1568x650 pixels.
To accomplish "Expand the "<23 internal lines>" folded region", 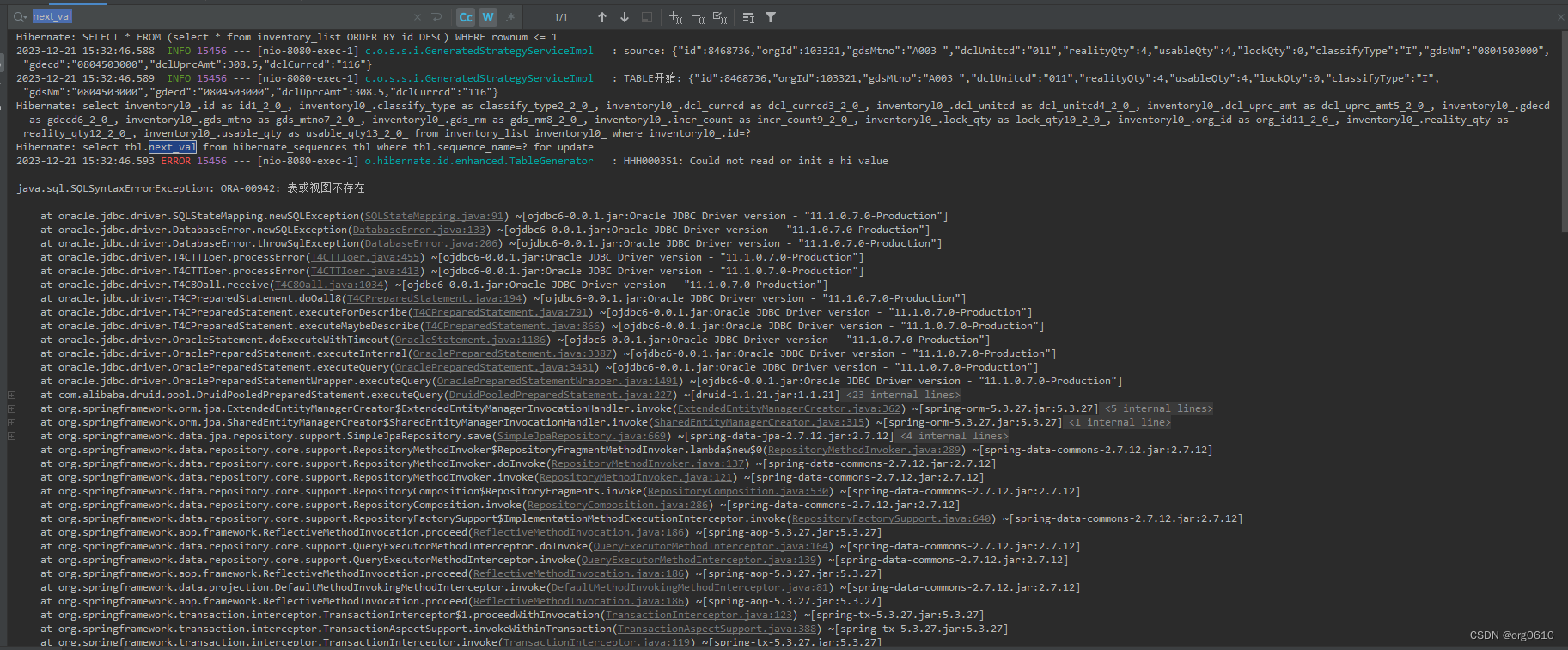I will point(902,396).
